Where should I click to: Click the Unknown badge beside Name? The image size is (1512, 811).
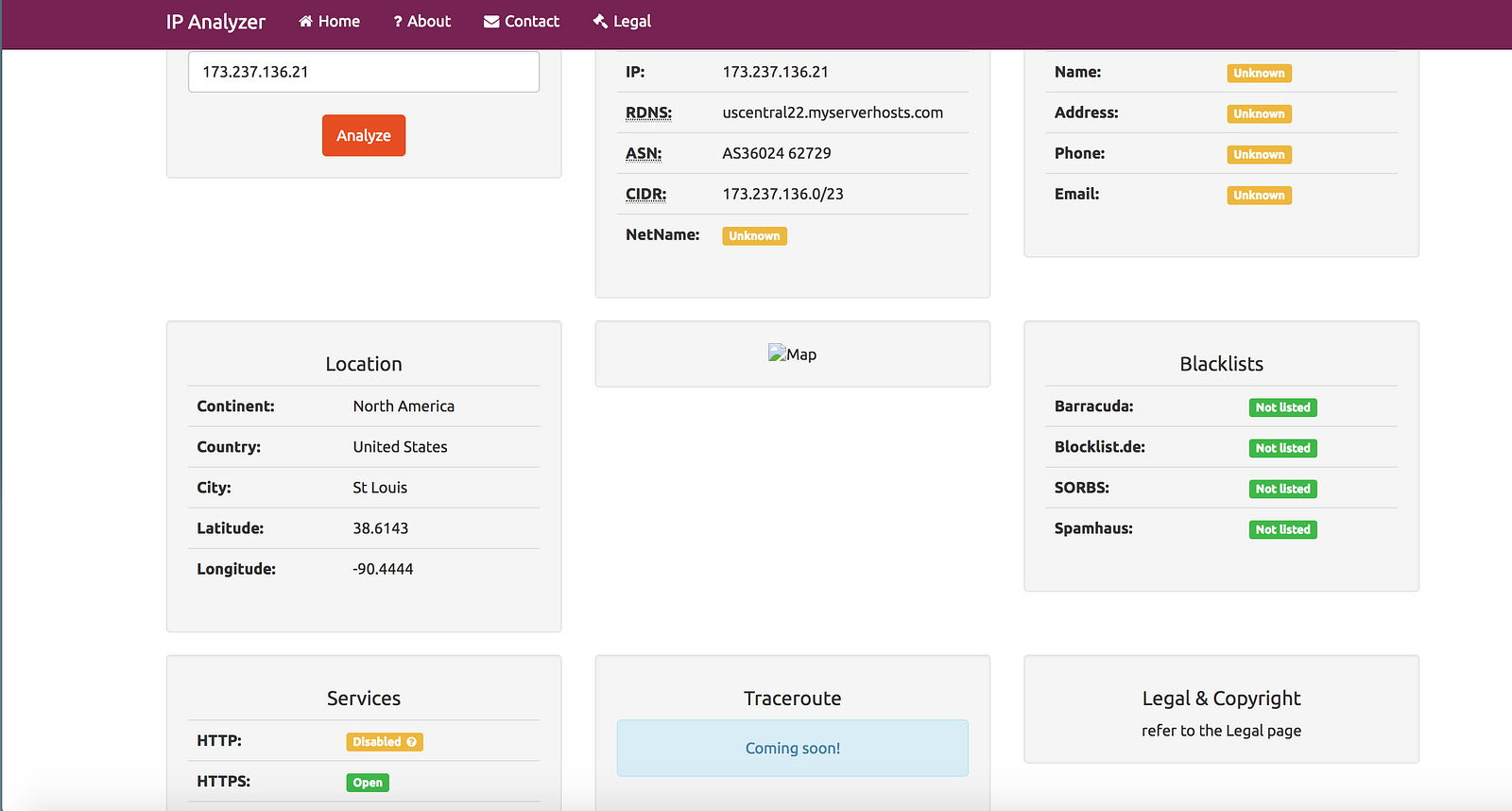[x=1260, y=74]
